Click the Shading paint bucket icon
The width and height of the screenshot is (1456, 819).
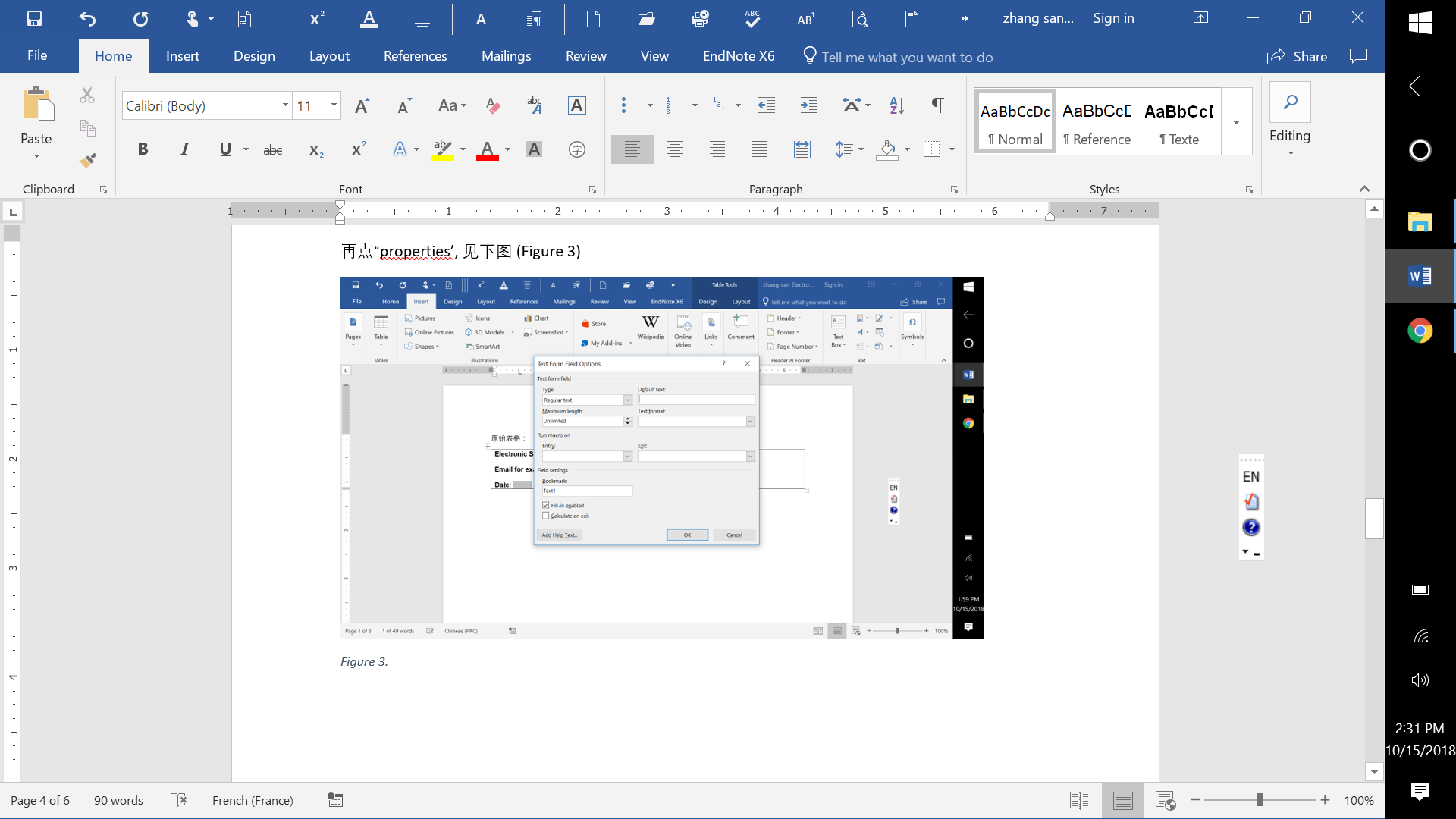pyautogui.click(x=887, y=149)
